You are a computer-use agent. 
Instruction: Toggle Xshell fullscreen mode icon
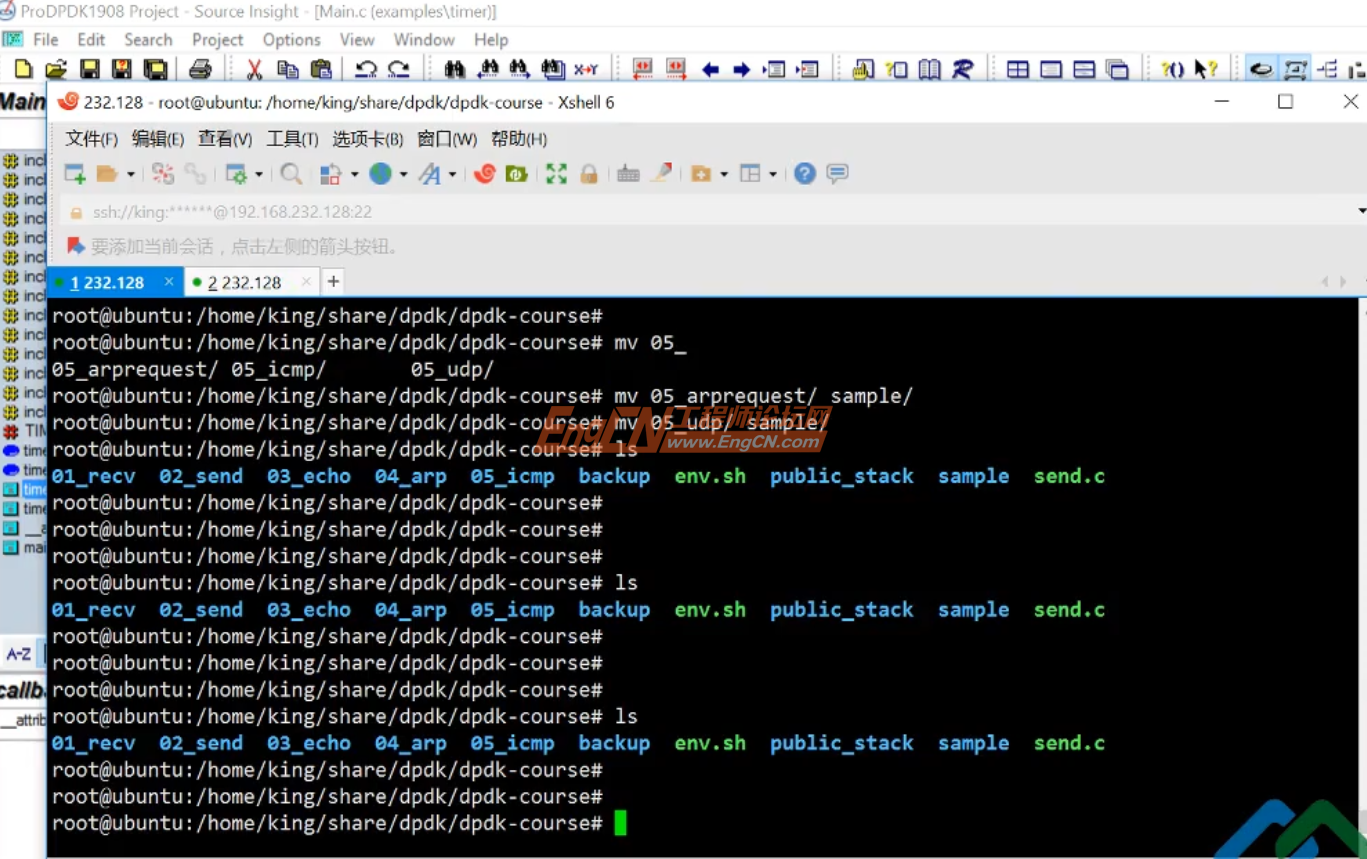(556, 174)
